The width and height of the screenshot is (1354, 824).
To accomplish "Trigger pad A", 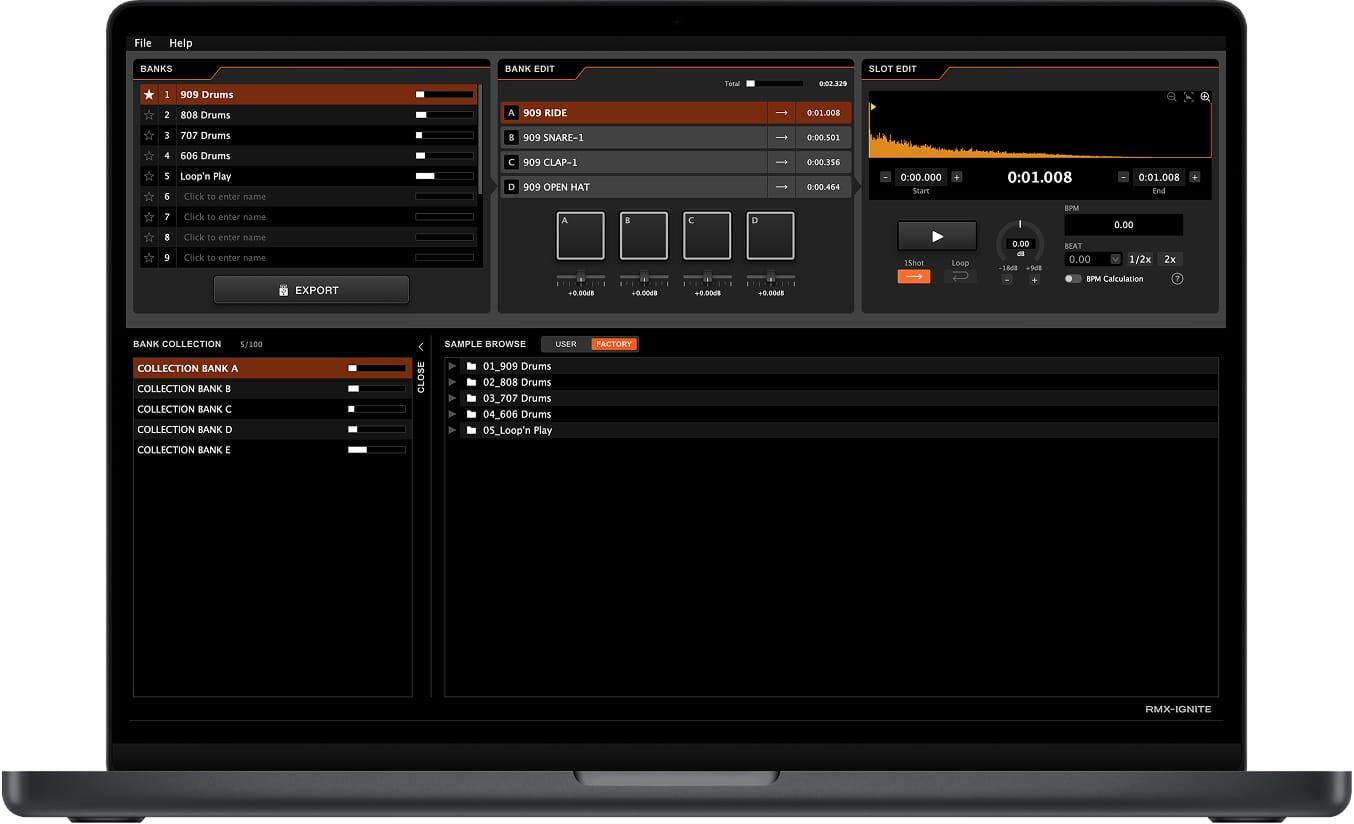I will (x=580, y=236).
